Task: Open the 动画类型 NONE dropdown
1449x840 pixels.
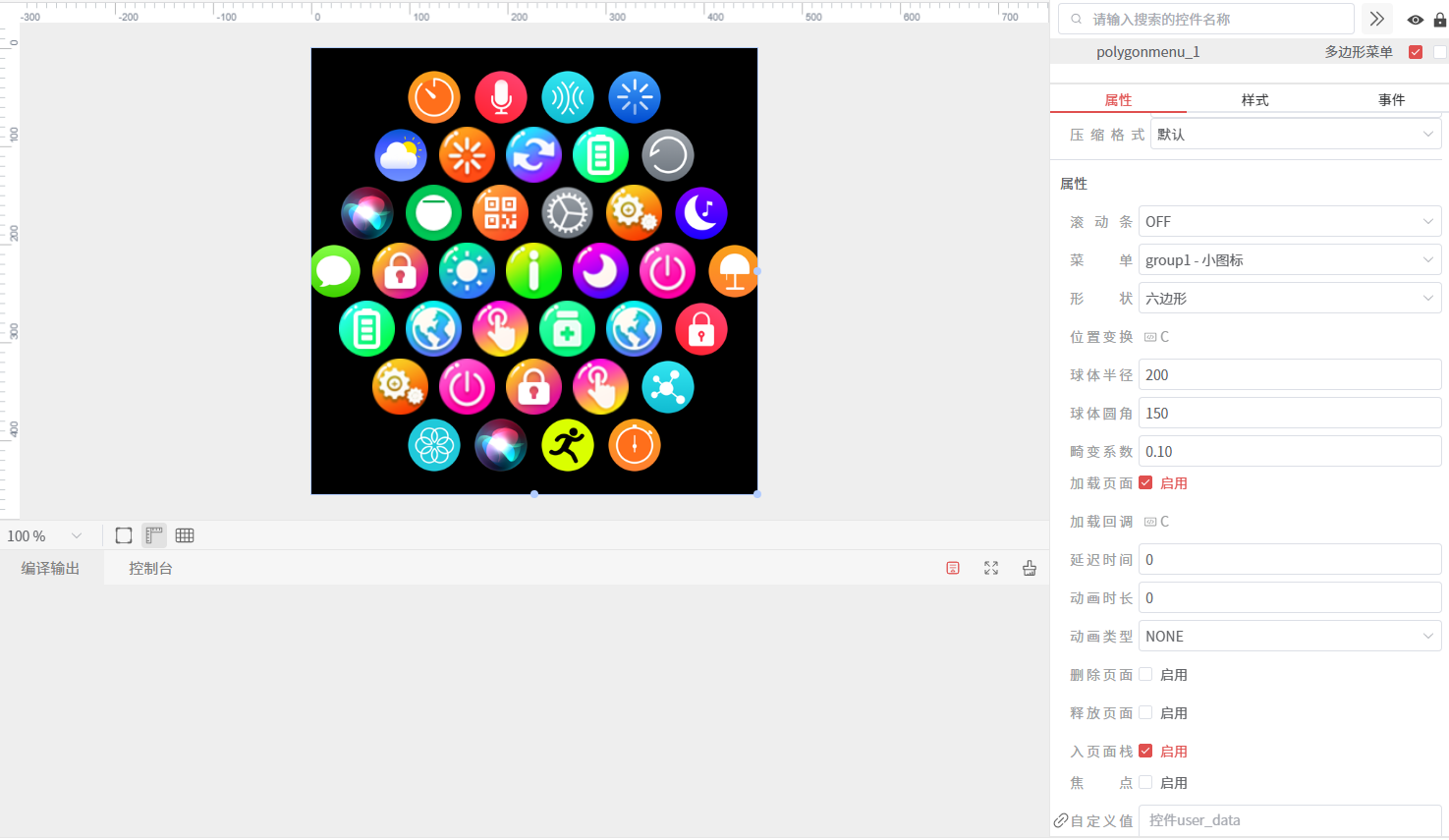Action: (1290, 637)
